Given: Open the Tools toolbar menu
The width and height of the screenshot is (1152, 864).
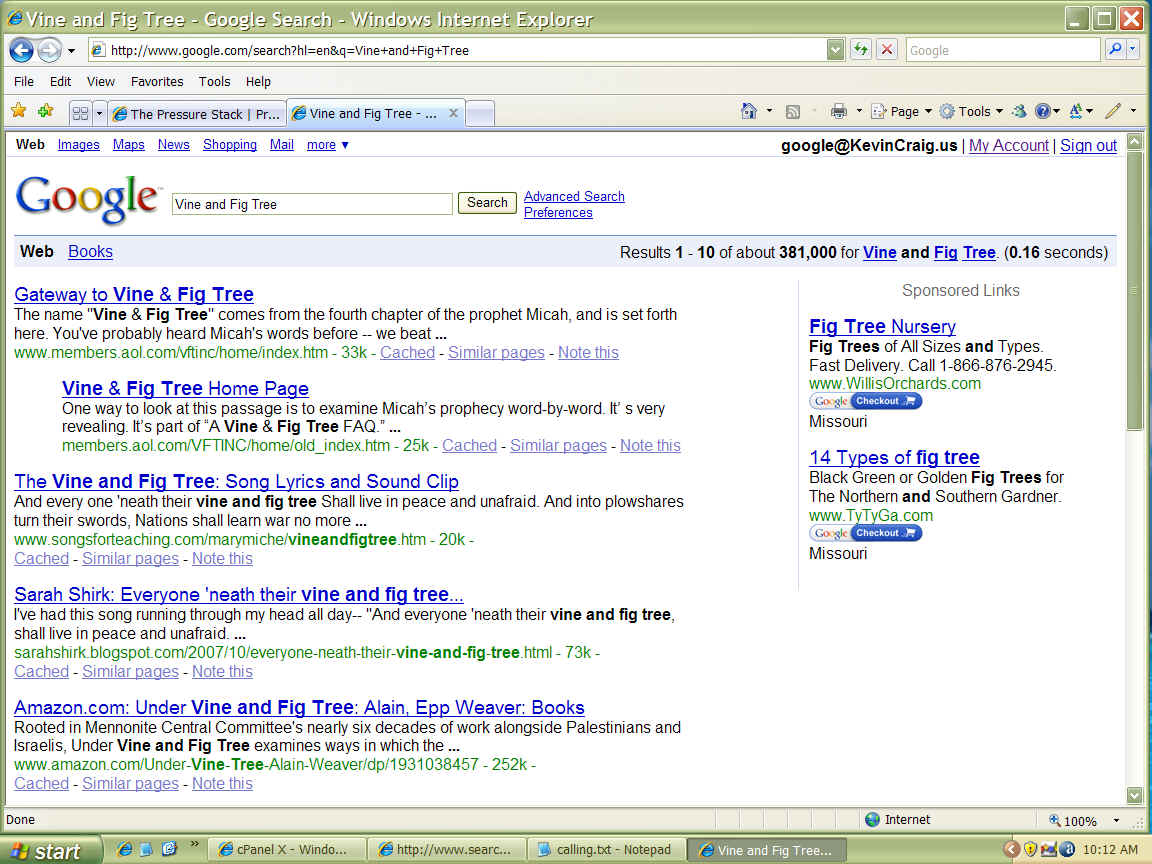Looking at the screenshot, I should 971,111.
